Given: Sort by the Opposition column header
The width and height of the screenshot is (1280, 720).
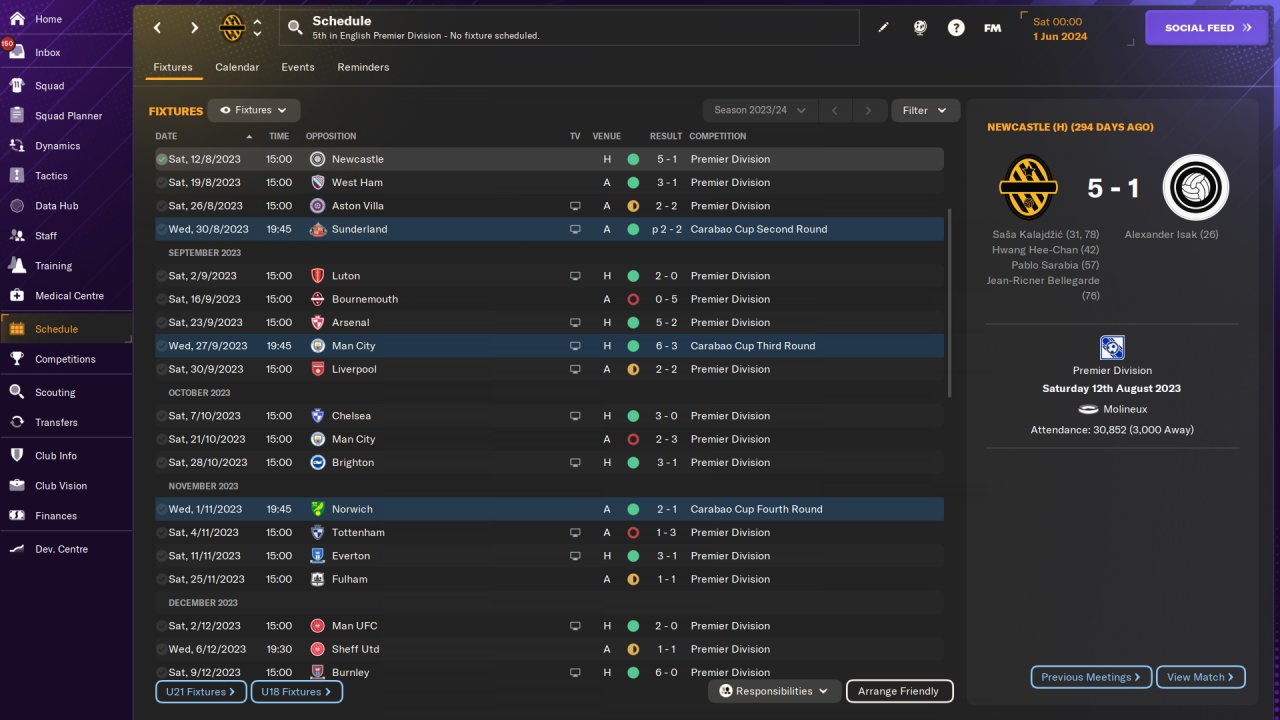Looking at the screenshot, I should 331,136.
